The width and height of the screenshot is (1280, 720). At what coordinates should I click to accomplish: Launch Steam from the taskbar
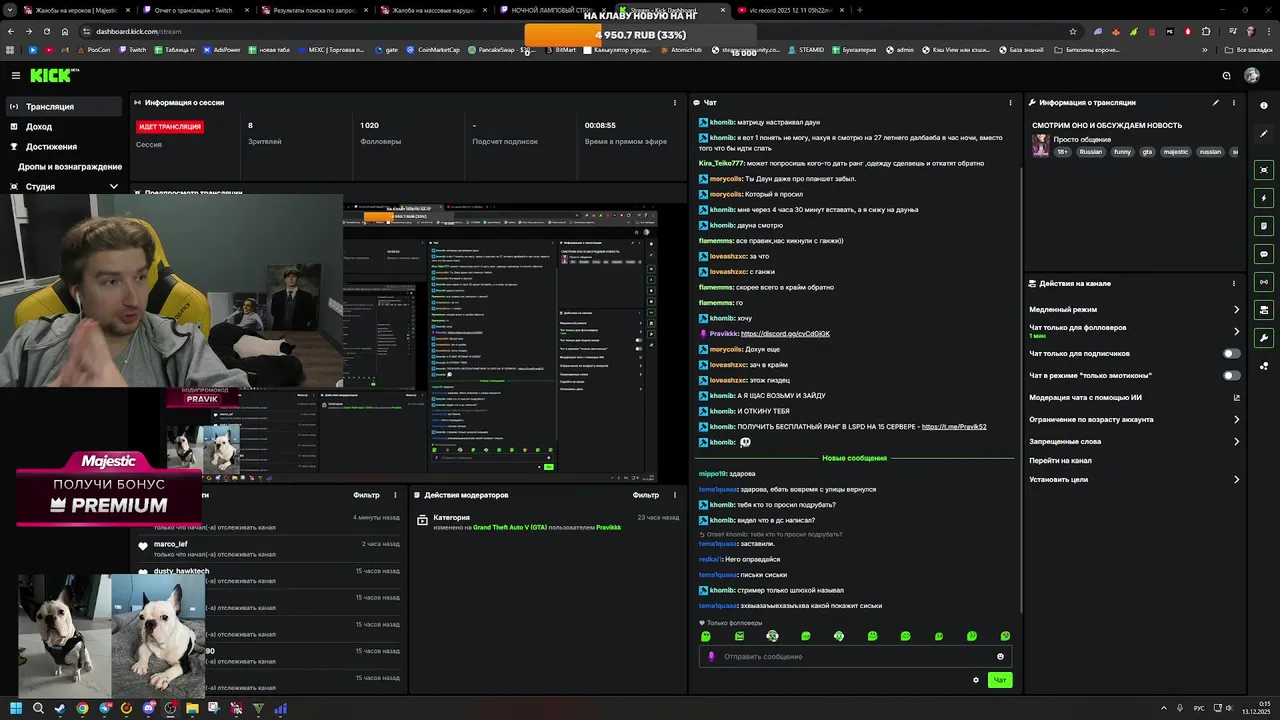59,708
